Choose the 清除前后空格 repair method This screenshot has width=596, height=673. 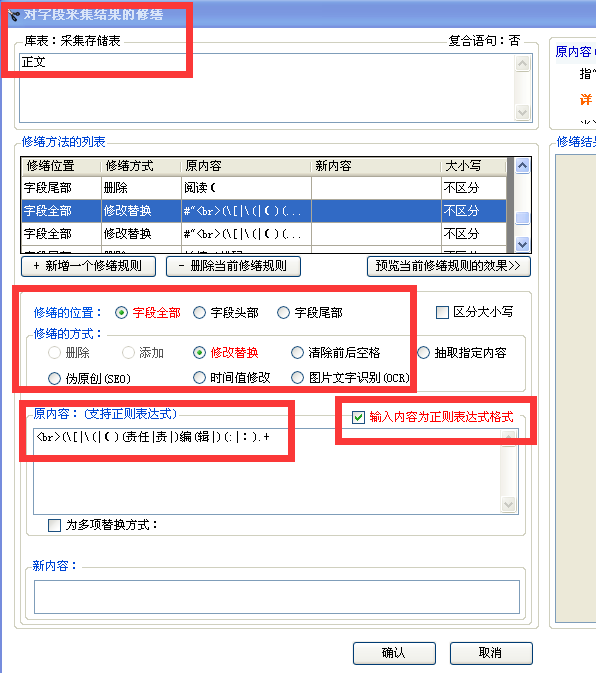297,353
